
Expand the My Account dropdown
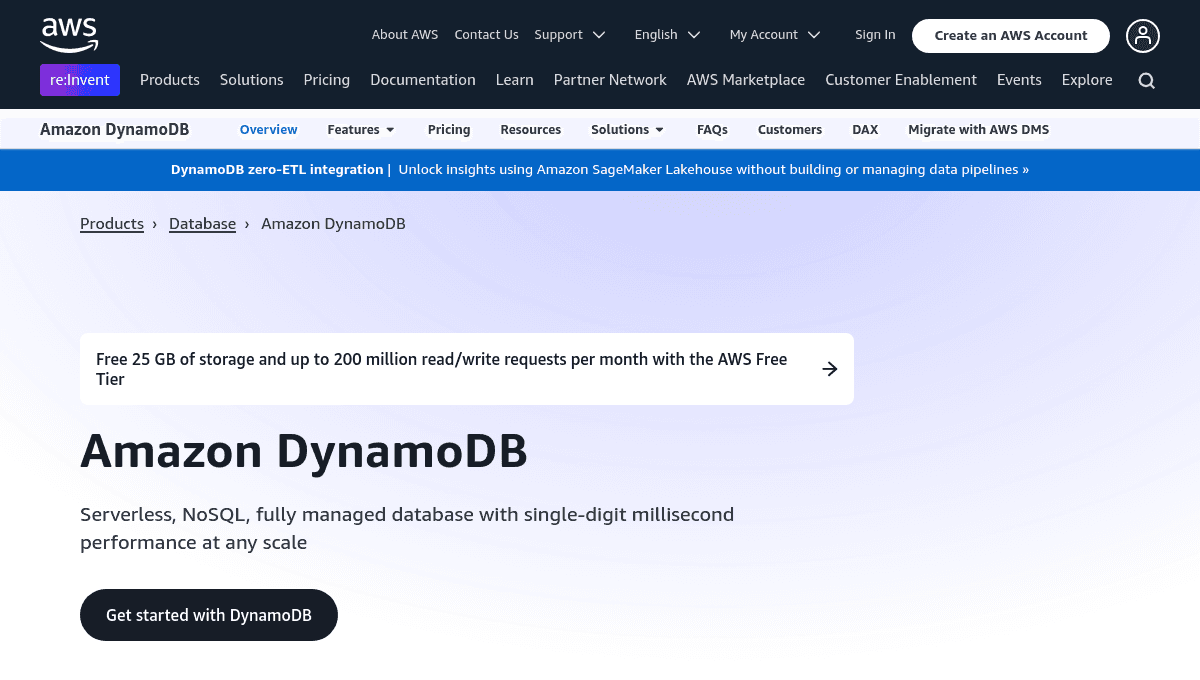tap(775, 34)
